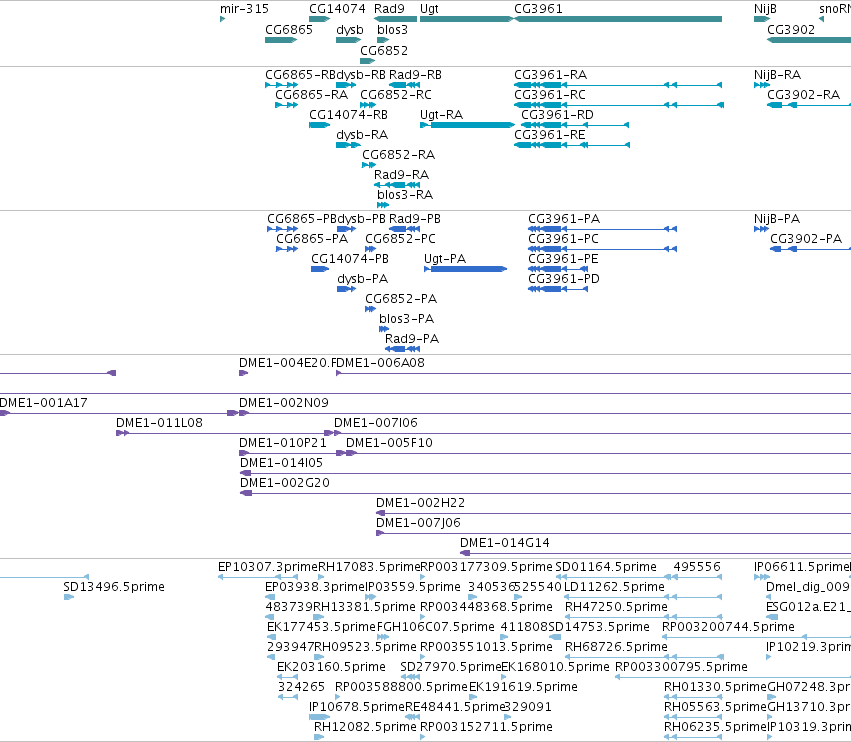Select transcript CG3902-RA

pyautogui.click(x=803, y=94)
